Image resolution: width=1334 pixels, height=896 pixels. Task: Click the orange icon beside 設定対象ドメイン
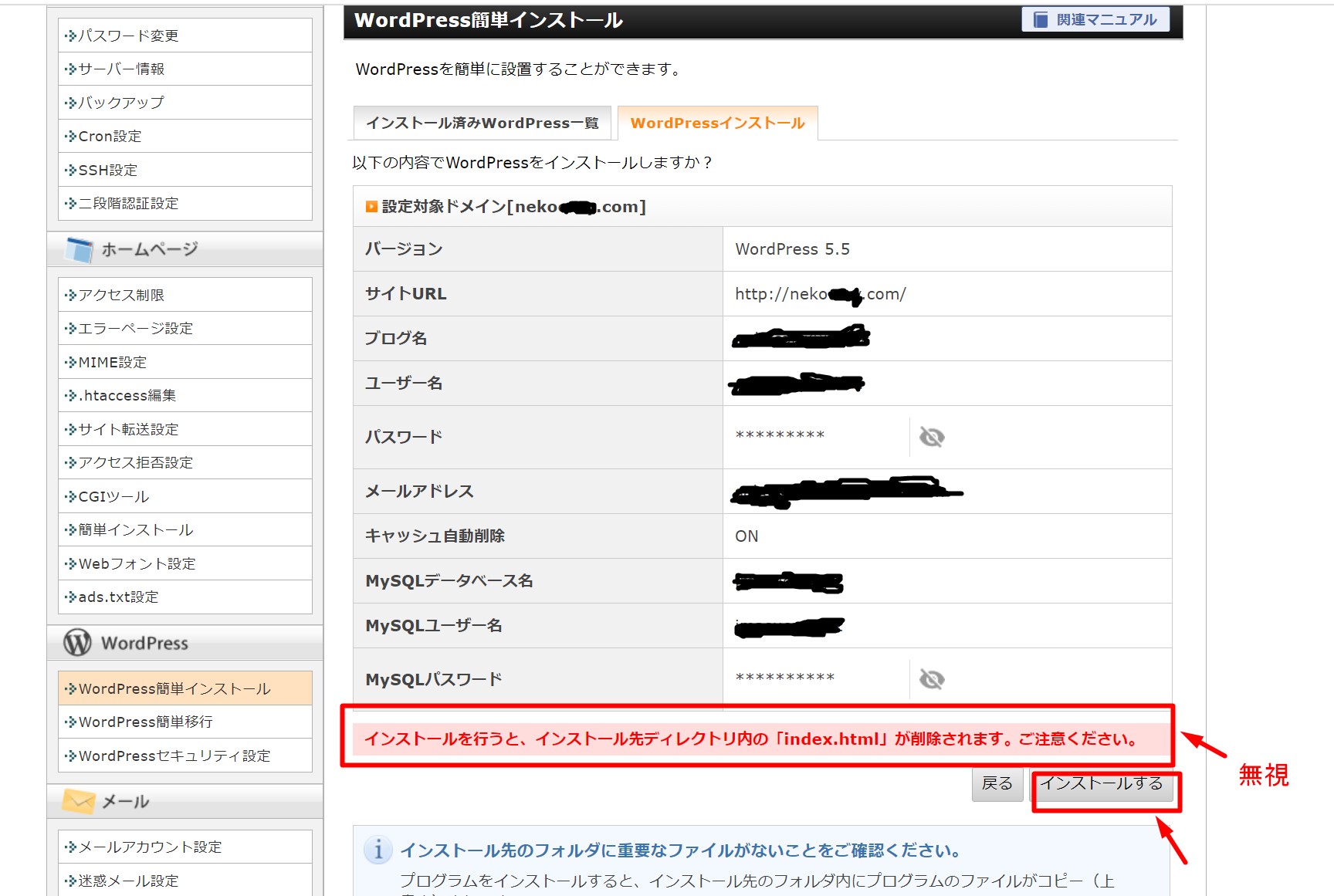point(371,207)
